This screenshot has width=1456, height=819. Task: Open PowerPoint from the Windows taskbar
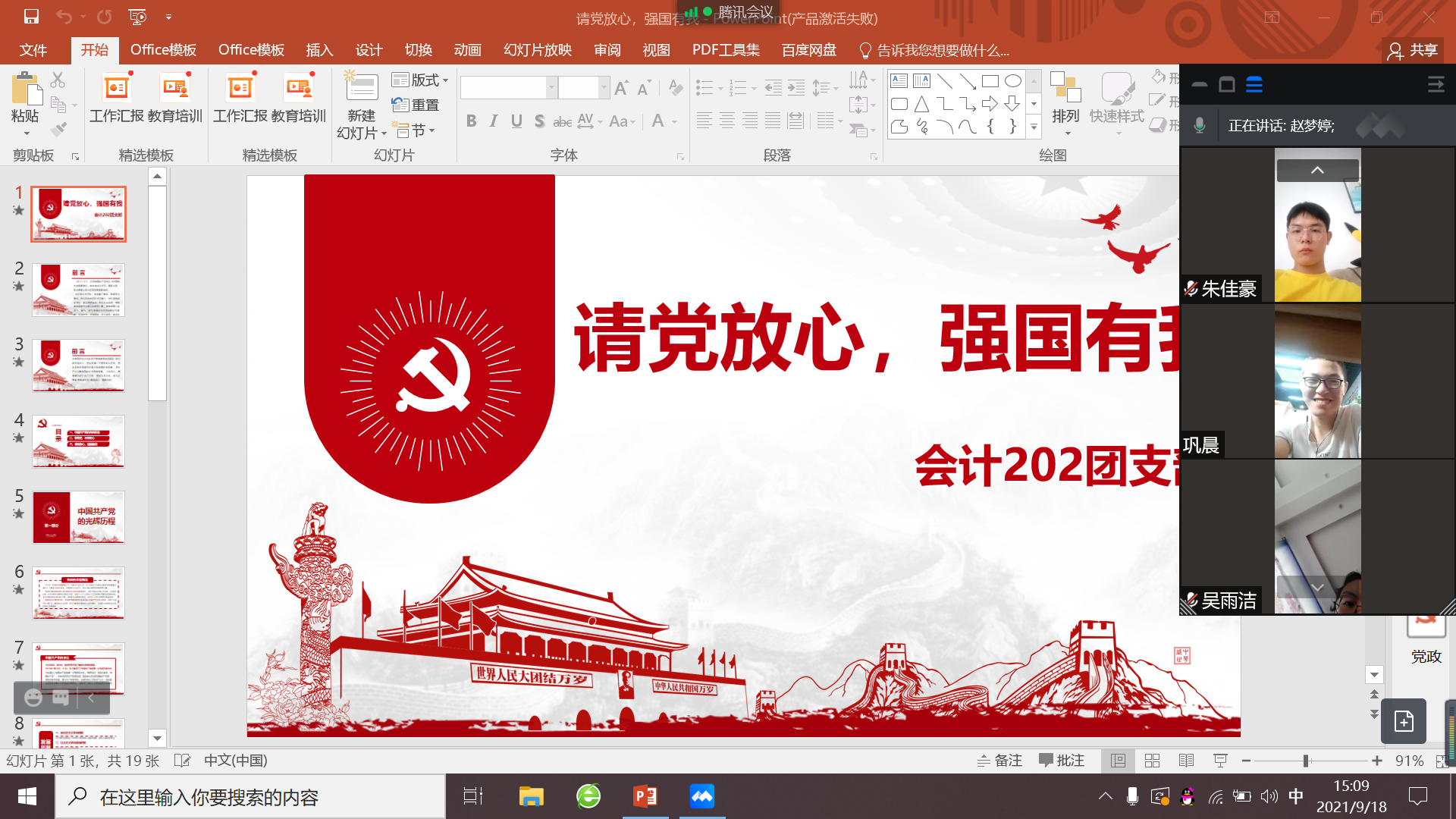[x=645, y=796]
